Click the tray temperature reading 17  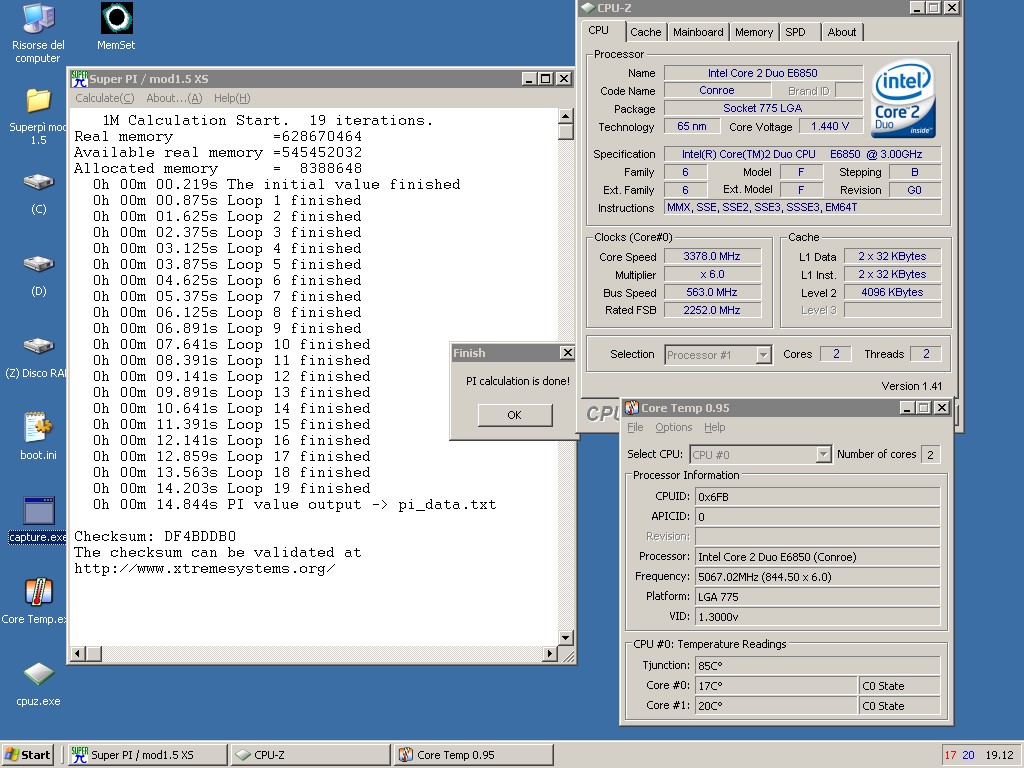click(950, 755)
